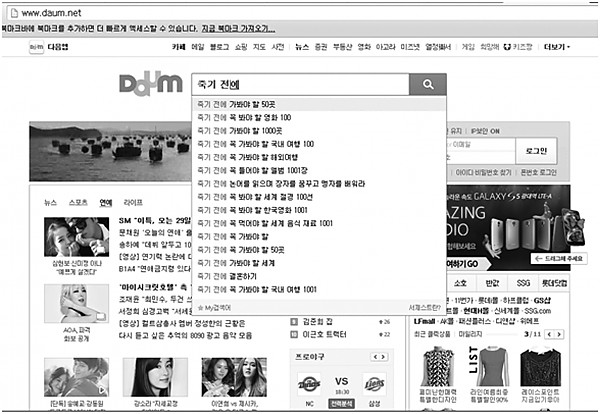Click the Daum logo beside the search box
The width and height of the screenshot is (600, 414).
[151, 85]
